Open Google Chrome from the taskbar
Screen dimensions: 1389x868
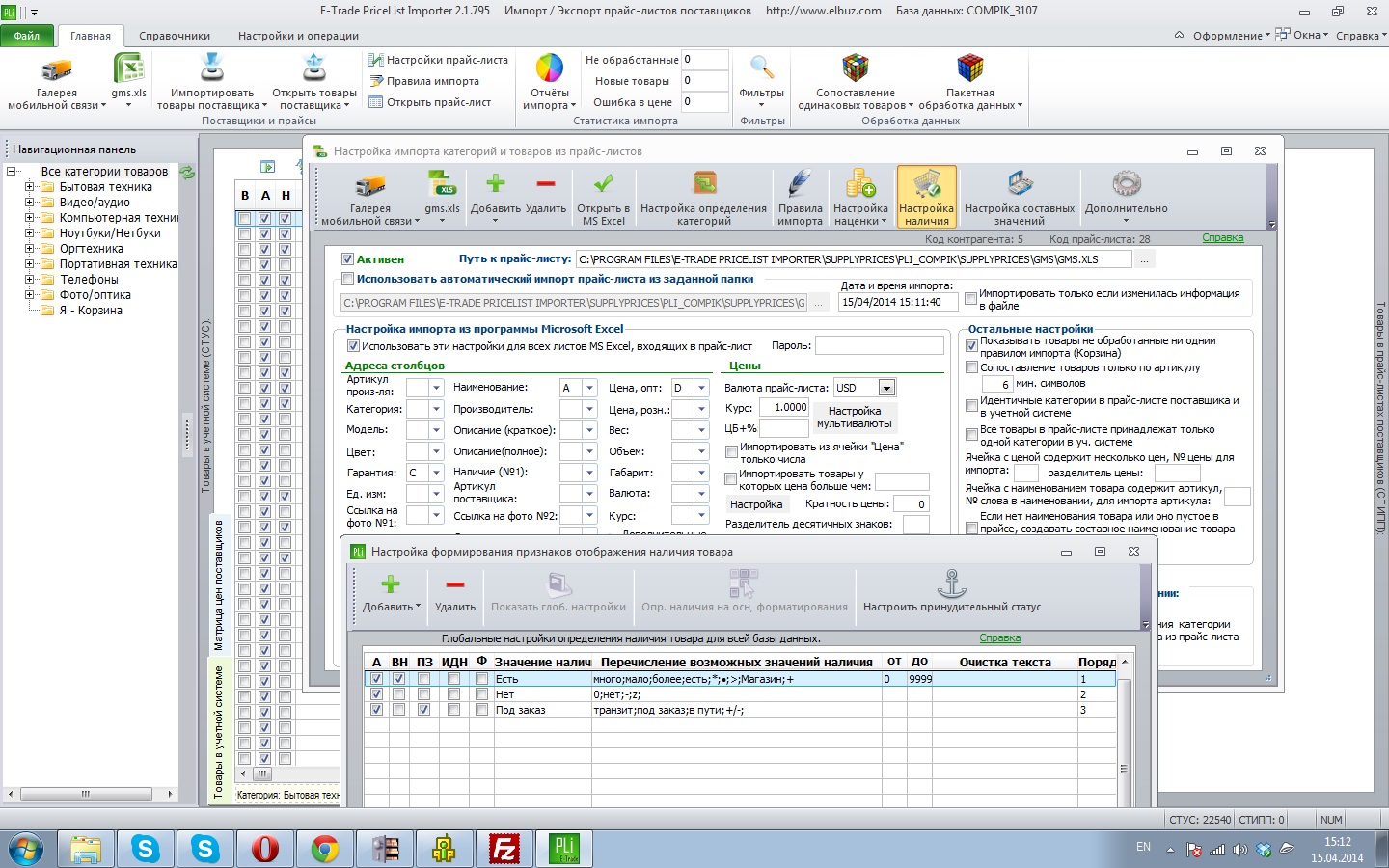(325, 849)
